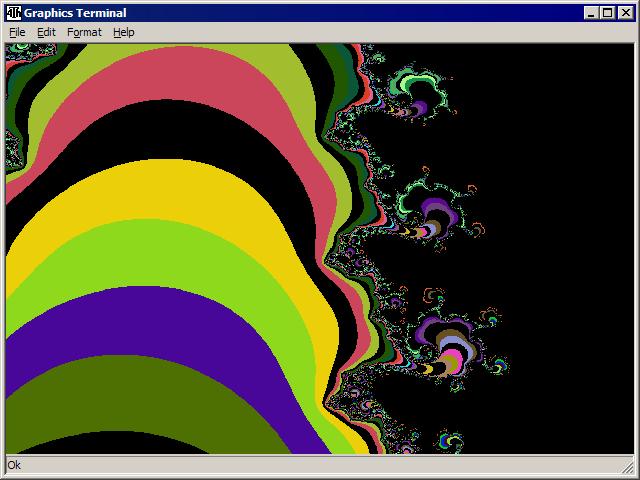The width and height of the screenshot is (640, 480).
Task: Close the Graphics Terminal window
Action: pos(625,12)
